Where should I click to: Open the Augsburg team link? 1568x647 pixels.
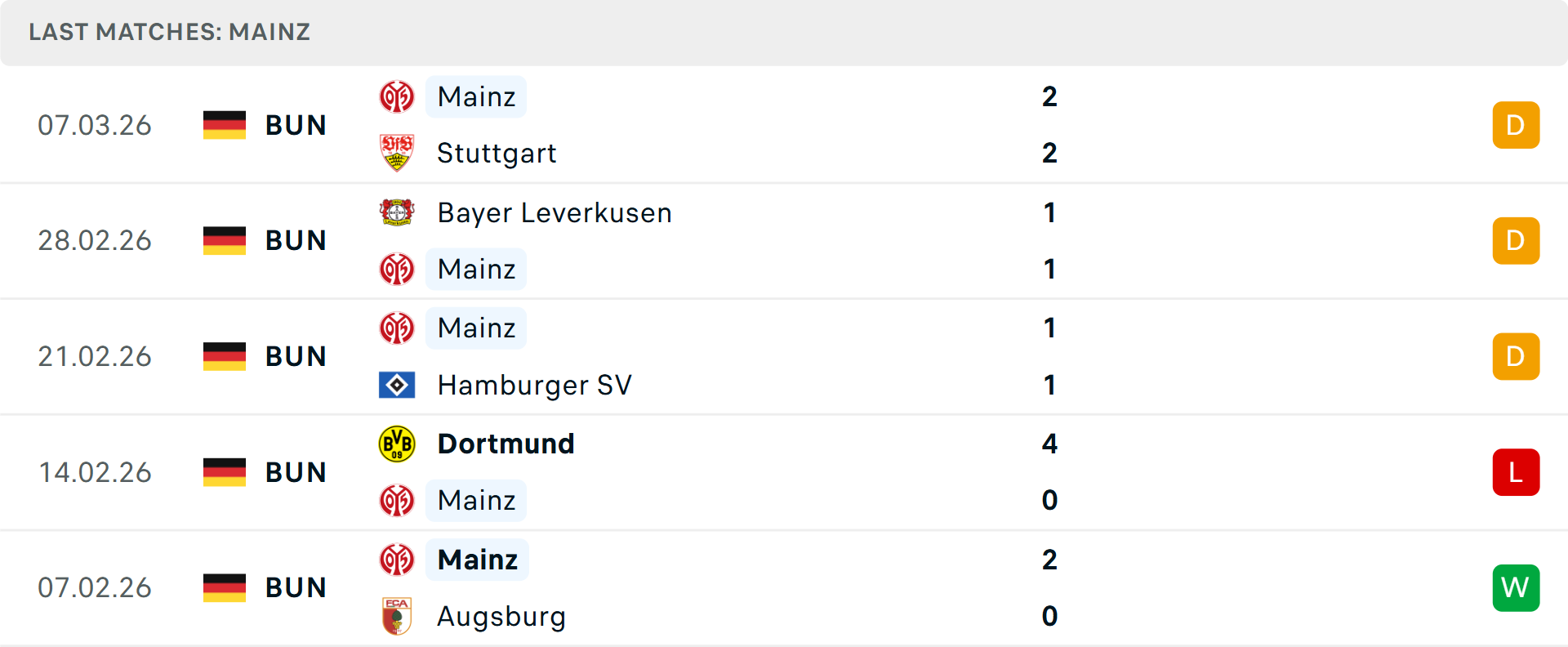click(501, 616)
